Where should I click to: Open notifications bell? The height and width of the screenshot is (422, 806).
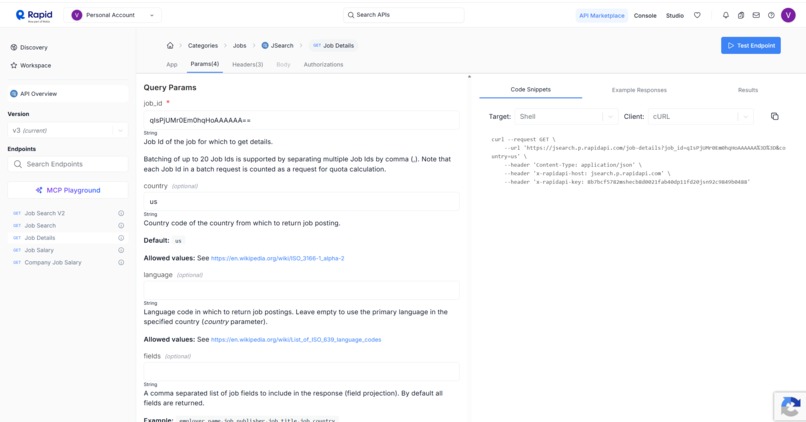(726, 15)
